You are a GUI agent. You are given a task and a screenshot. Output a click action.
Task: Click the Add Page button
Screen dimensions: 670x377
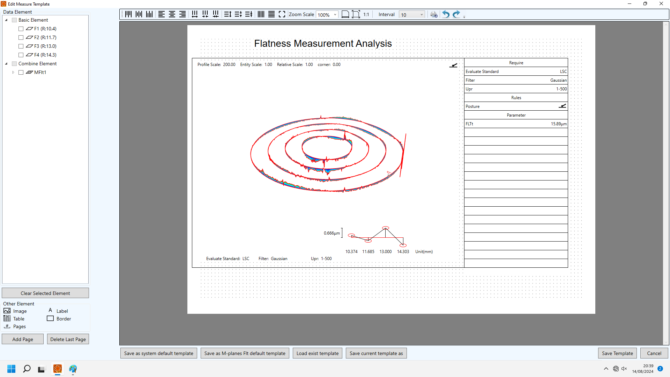point(23,339)
